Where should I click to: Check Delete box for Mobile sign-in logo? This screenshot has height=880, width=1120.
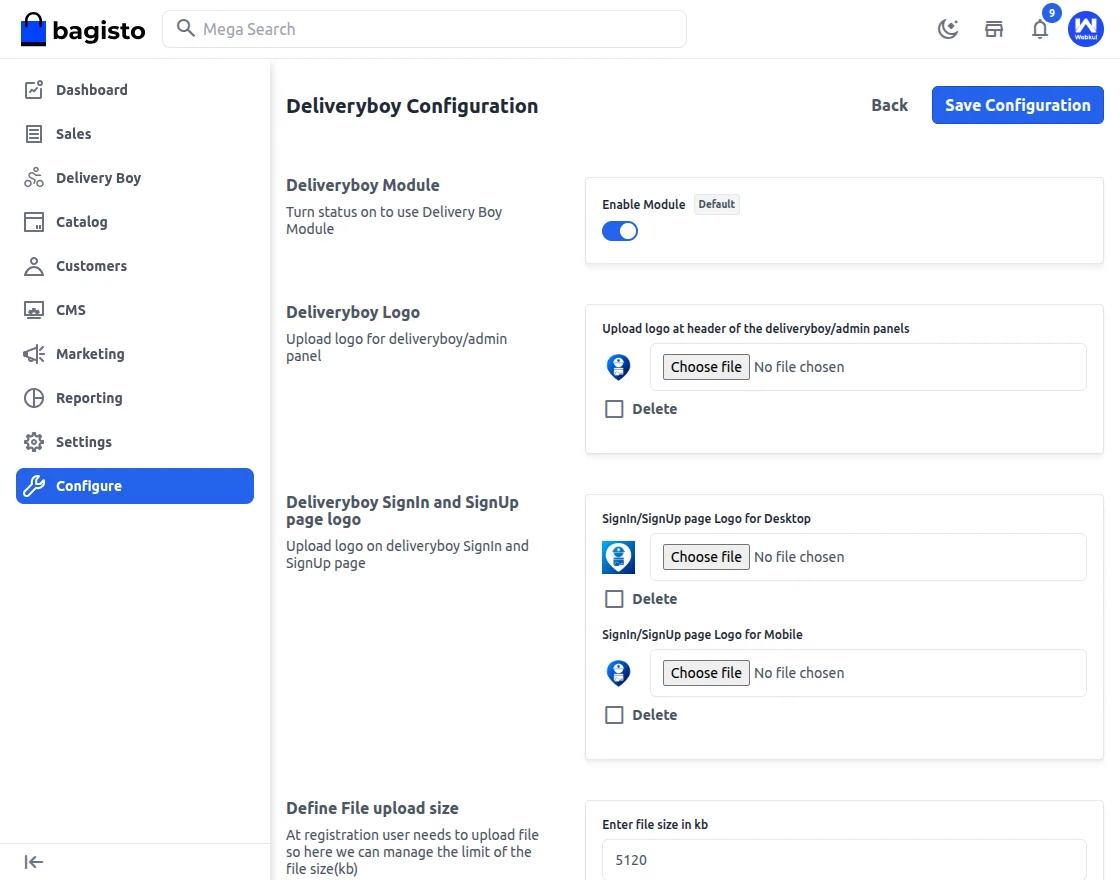(x=614, y=715)
